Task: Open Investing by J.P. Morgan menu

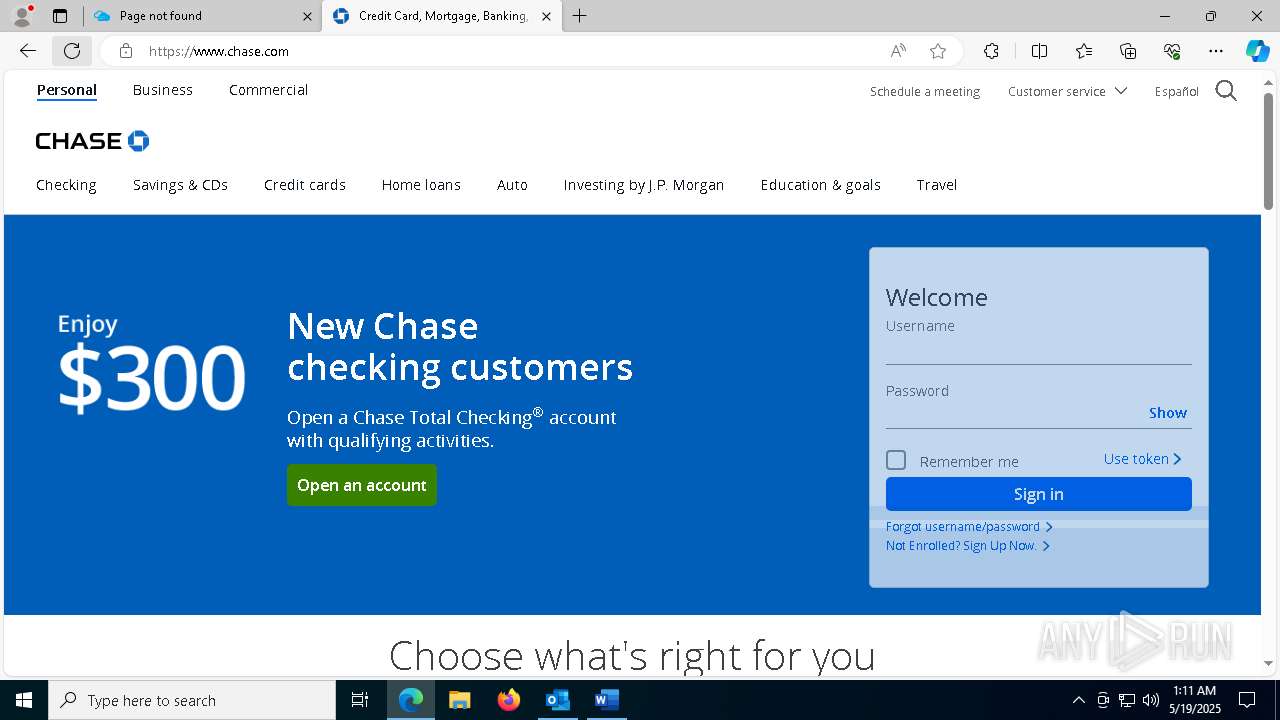Action: (644, 185)
